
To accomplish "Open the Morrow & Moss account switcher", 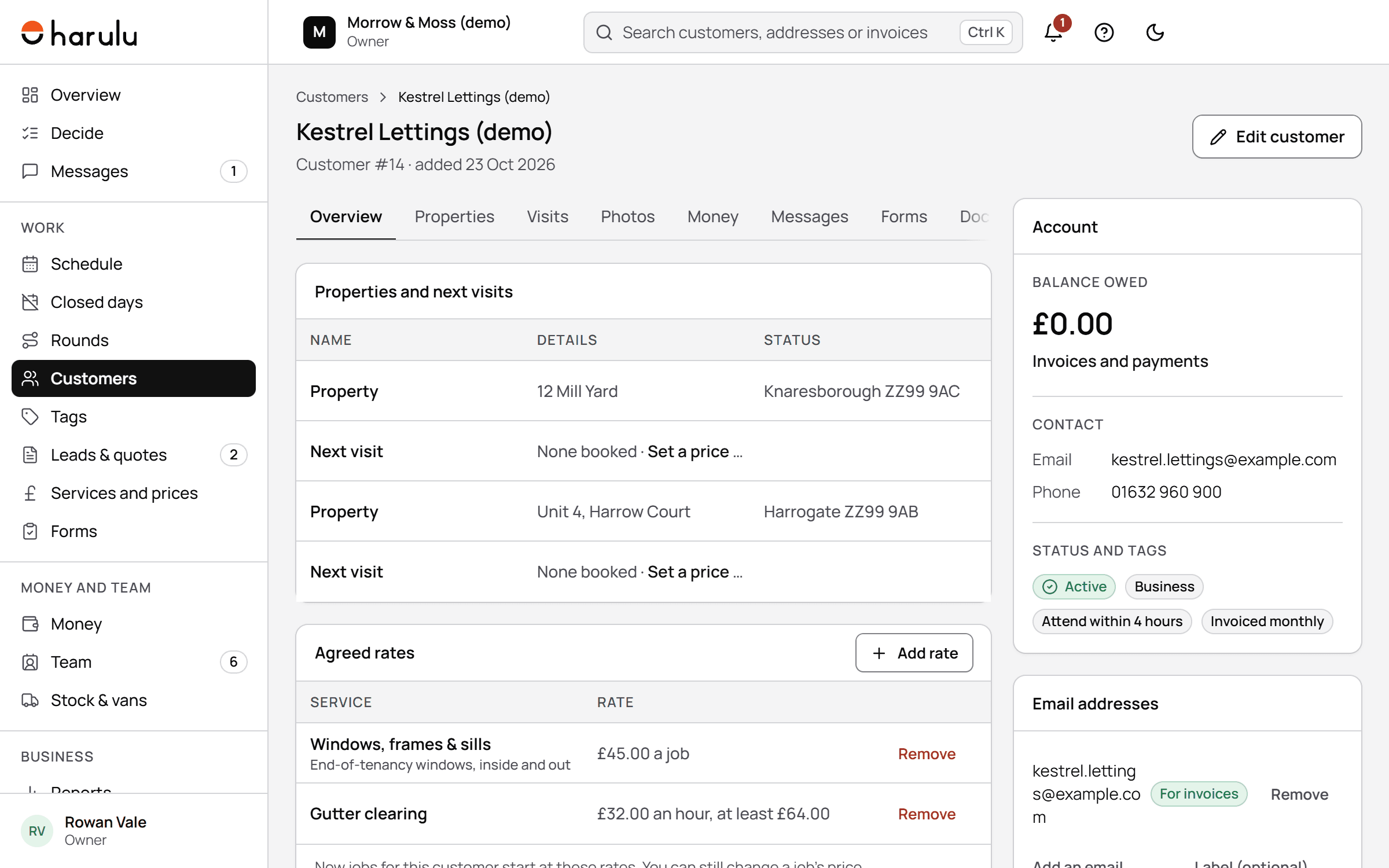I will point(407,32).
